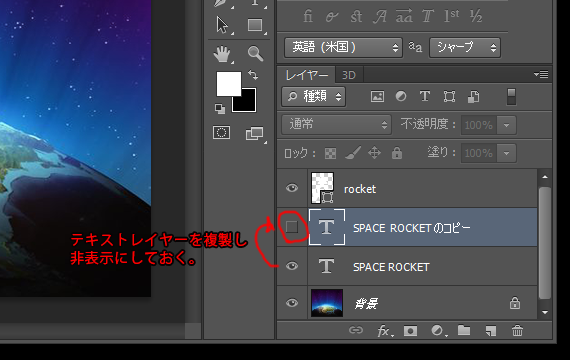
Task: Toggle the layer filtering on/off switch
Action: tap(511, 97)
